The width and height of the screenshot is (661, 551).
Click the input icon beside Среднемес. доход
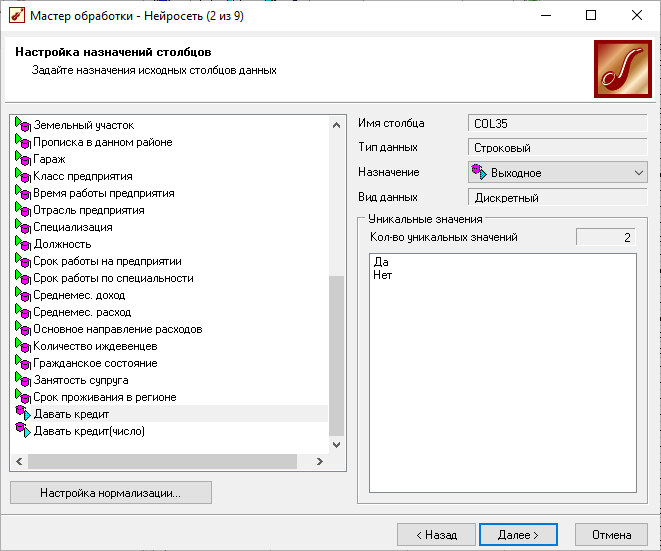[x=23, y=295]
